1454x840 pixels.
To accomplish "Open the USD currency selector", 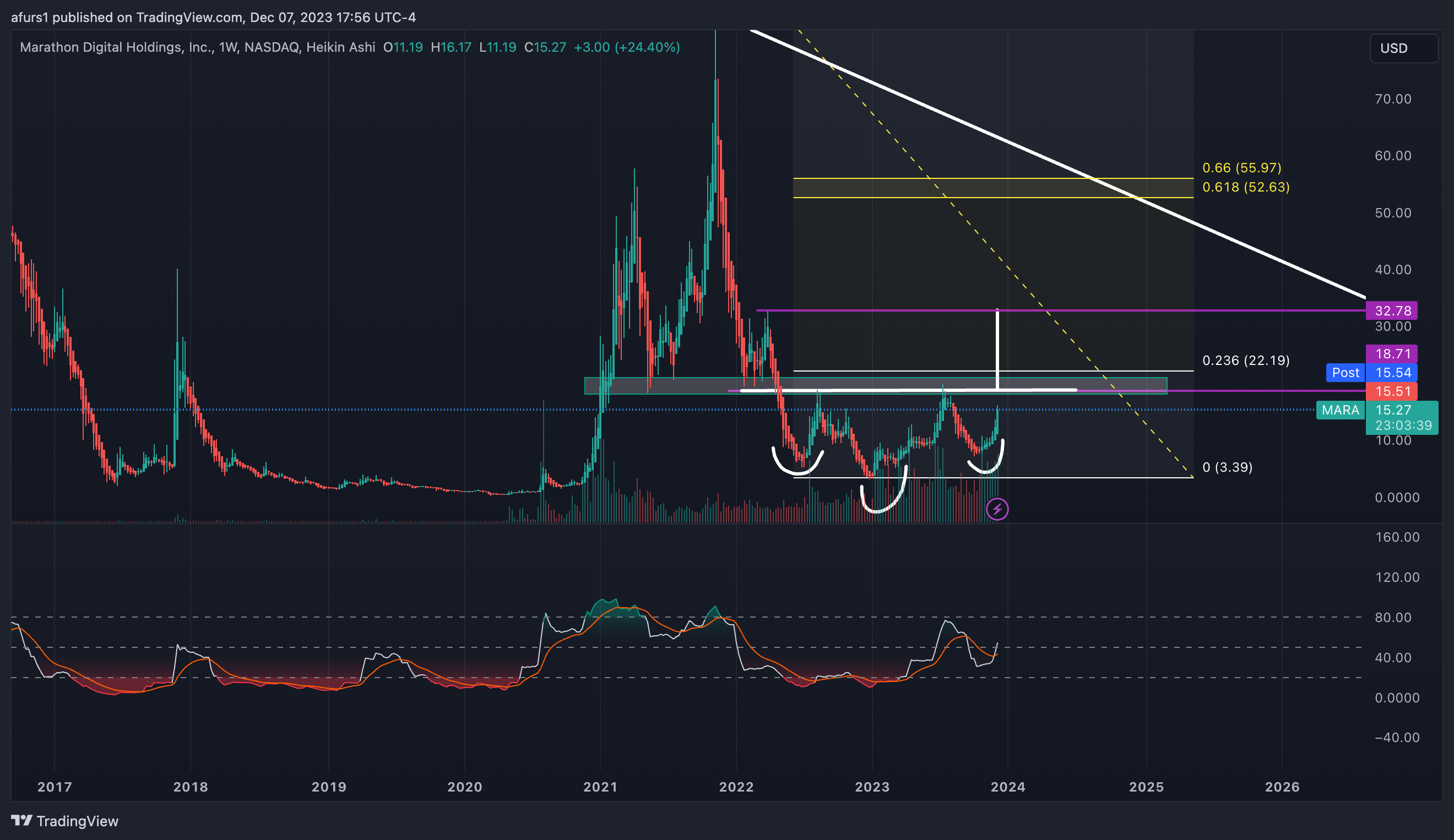I will point(1403,48).
